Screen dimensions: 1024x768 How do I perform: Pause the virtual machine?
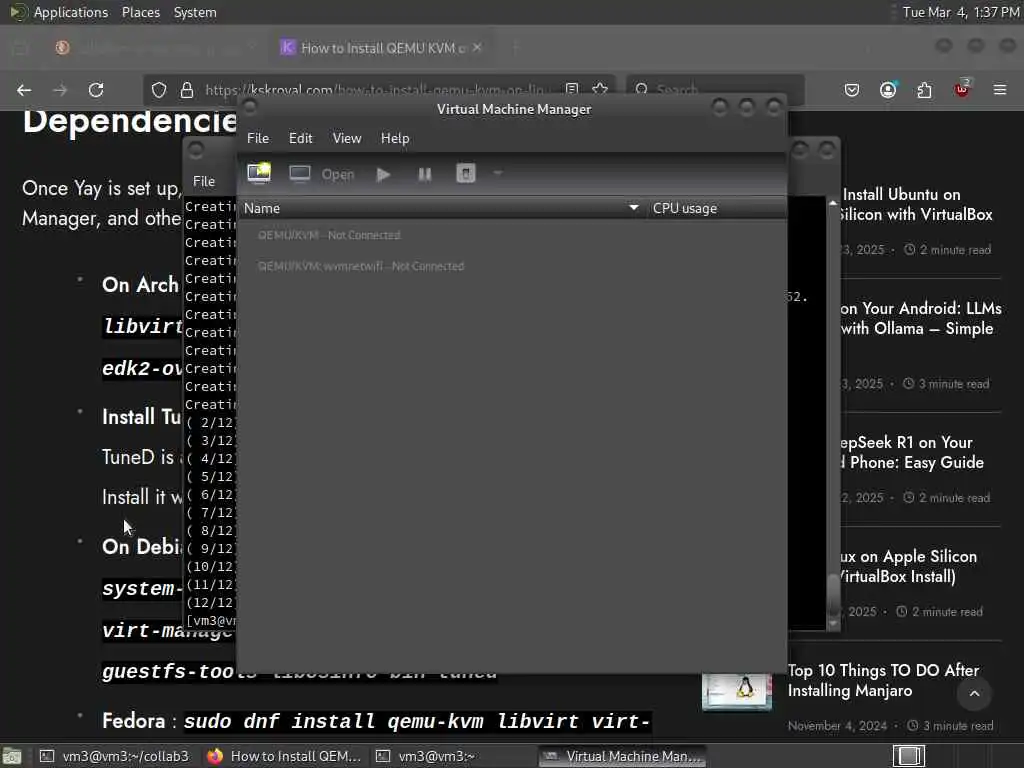coord(424,174)
